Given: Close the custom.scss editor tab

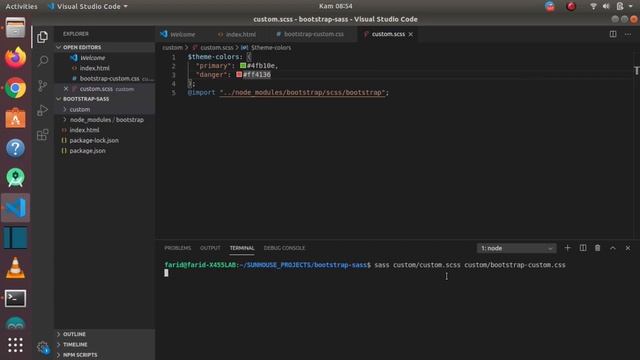Looking at the screenshot, I should [x=411, y=34].
